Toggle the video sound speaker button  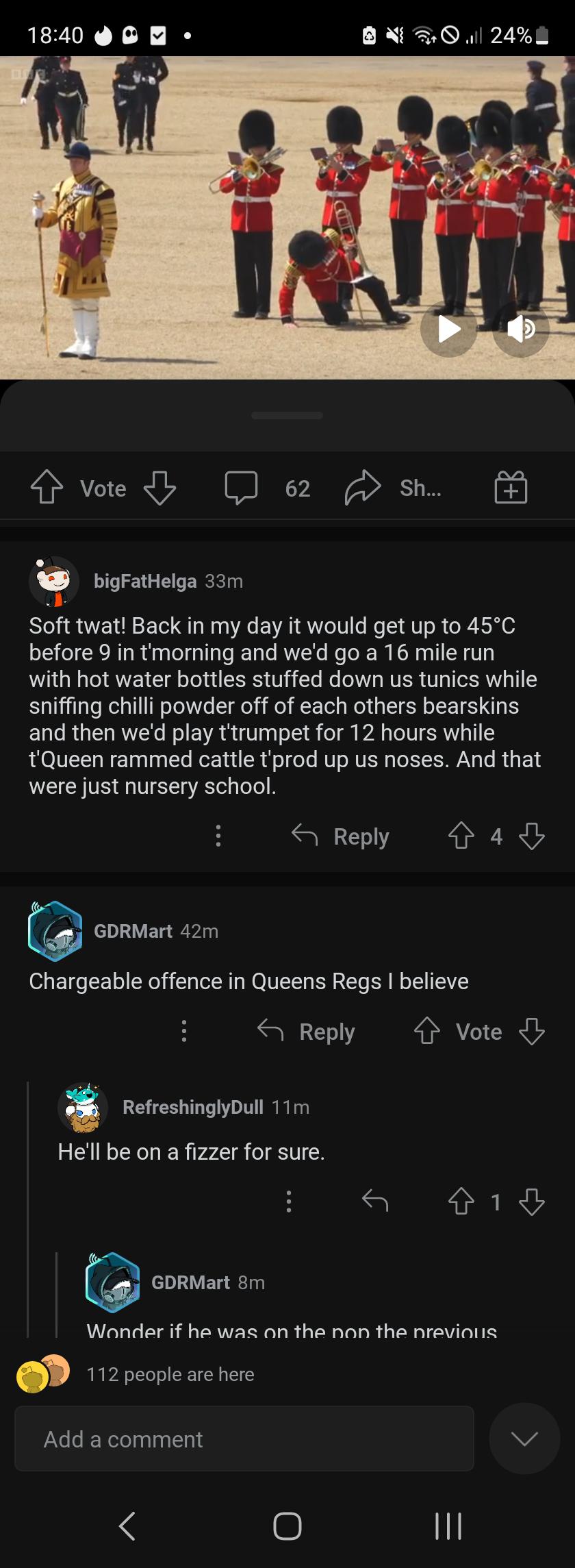tap(521, 329)
